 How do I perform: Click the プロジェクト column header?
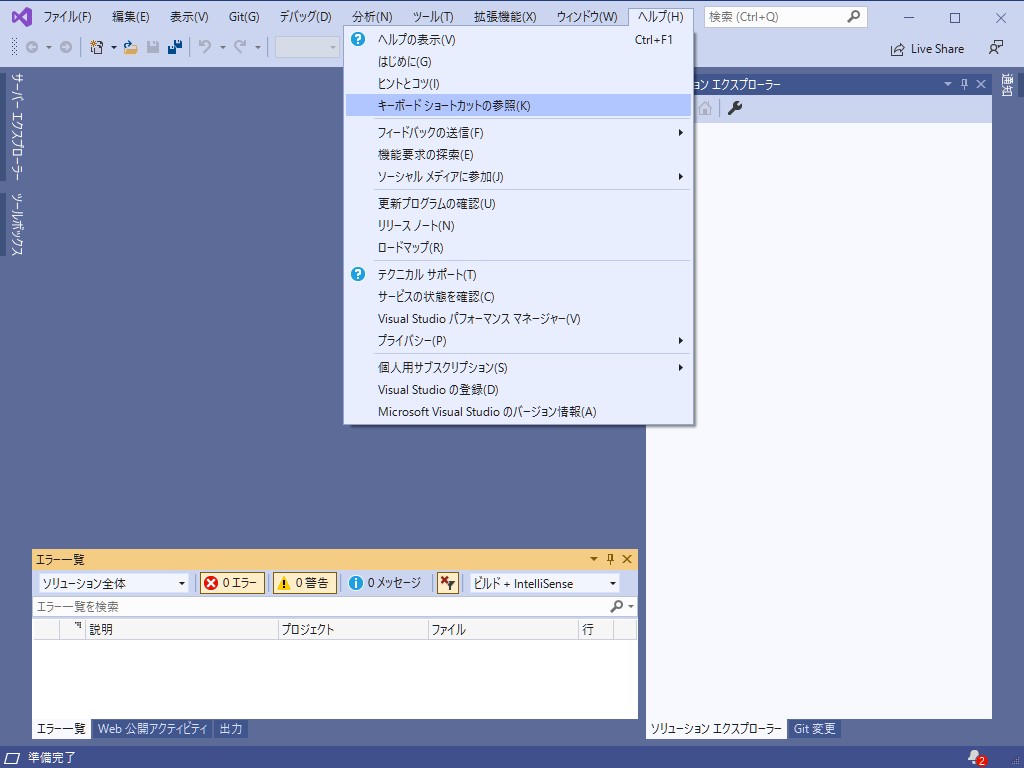point(353,630)
